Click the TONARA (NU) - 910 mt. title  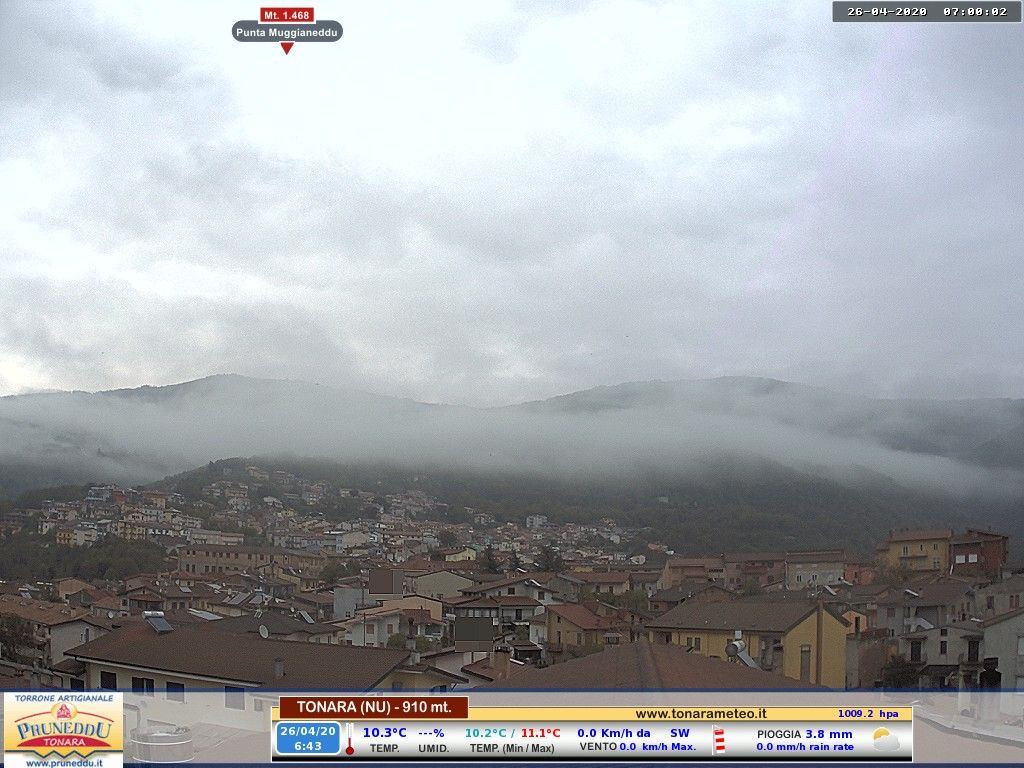(374, 707)
